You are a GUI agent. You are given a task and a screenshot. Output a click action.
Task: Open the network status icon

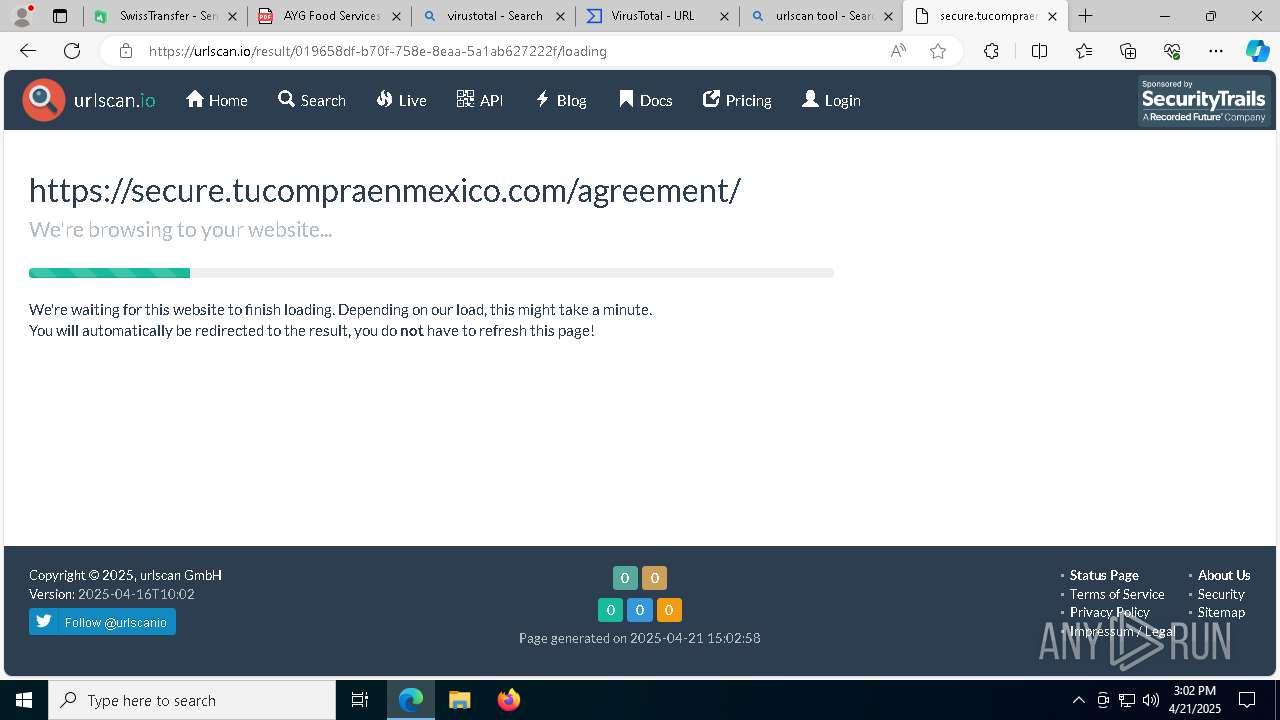(1127, 700)
